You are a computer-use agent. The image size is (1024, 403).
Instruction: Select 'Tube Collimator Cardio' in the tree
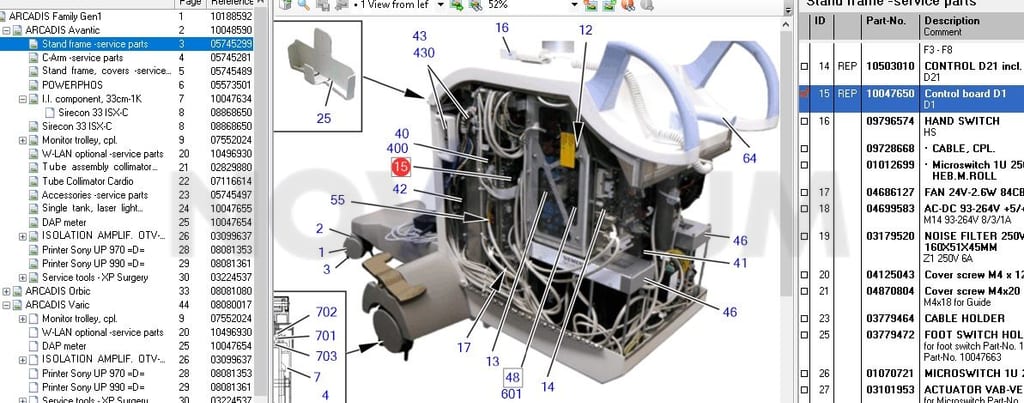88,181
